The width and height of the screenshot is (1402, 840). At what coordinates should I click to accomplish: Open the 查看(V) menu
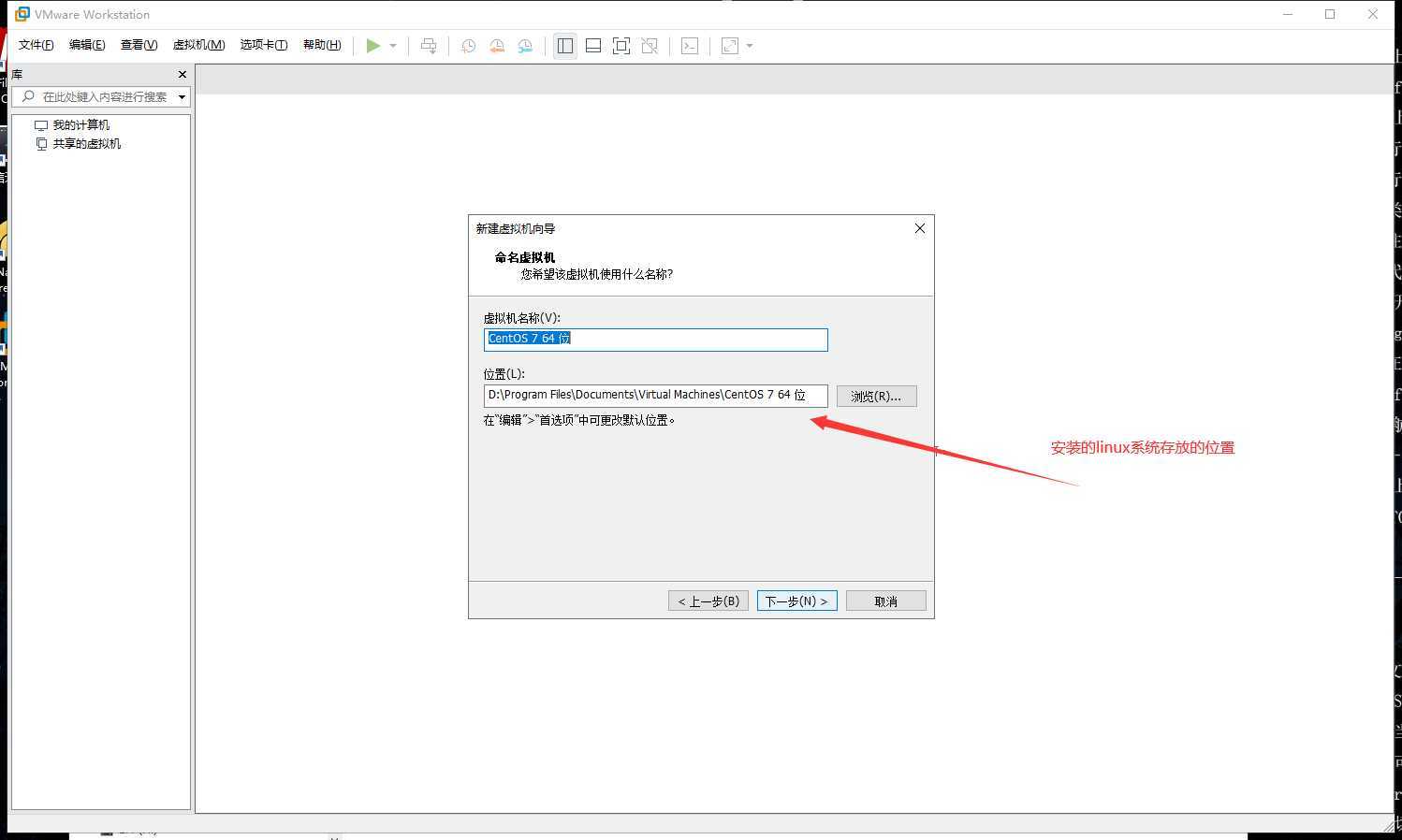pyautogui.click(x=139, y=45)
